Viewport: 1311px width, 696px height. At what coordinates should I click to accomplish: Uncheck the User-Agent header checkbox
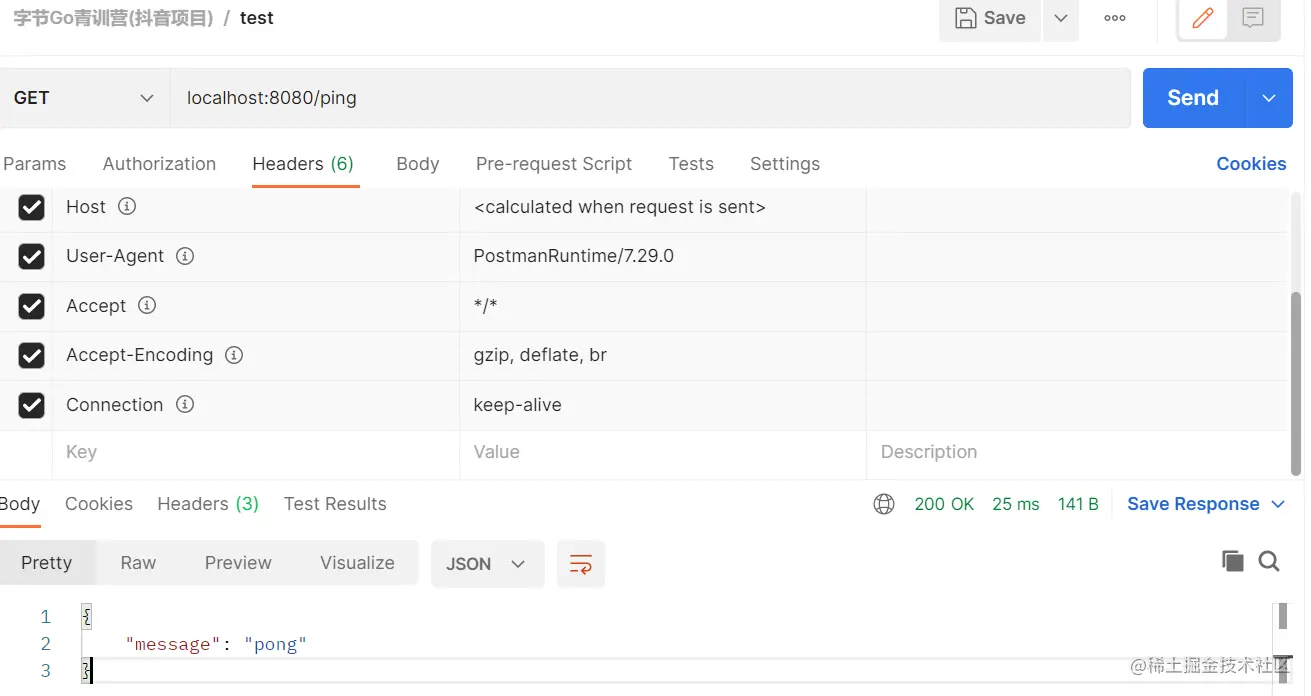click(32, 256)
